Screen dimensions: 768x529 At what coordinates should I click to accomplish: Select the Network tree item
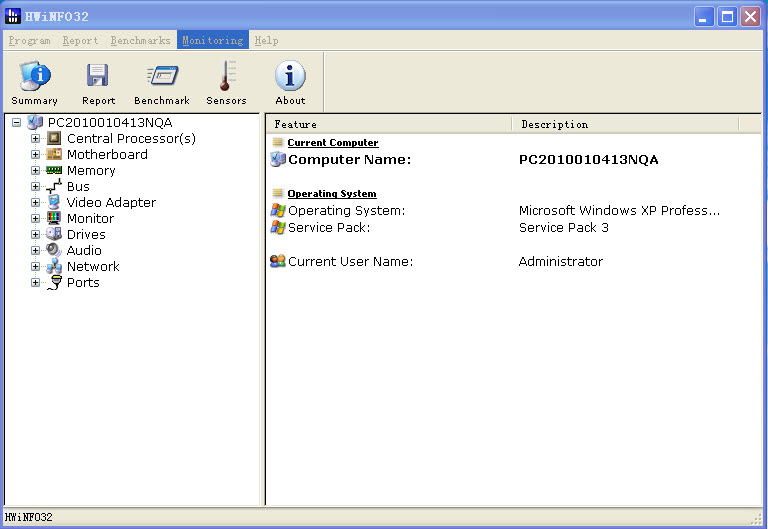[x=92, y=267]
